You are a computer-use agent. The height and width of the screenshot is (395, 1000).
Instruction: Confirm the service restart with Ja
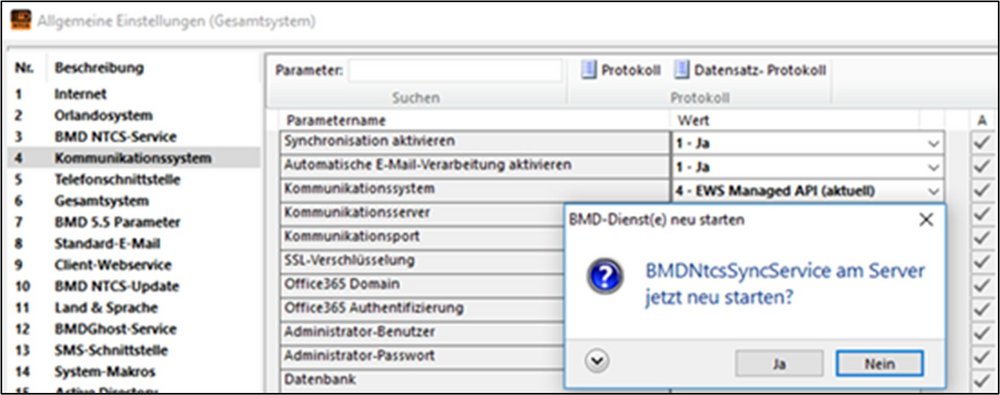[779, 364]
